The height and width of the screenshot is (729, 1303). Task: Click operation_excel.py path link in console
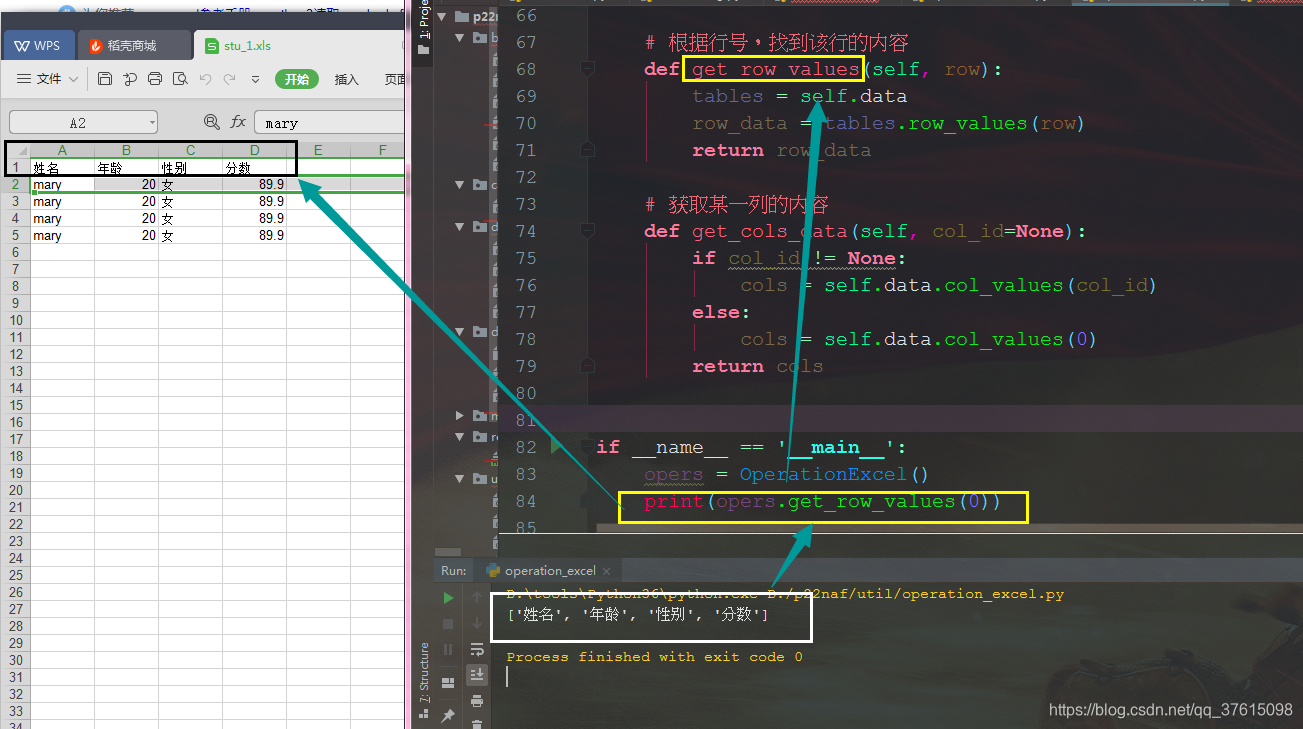916,594
